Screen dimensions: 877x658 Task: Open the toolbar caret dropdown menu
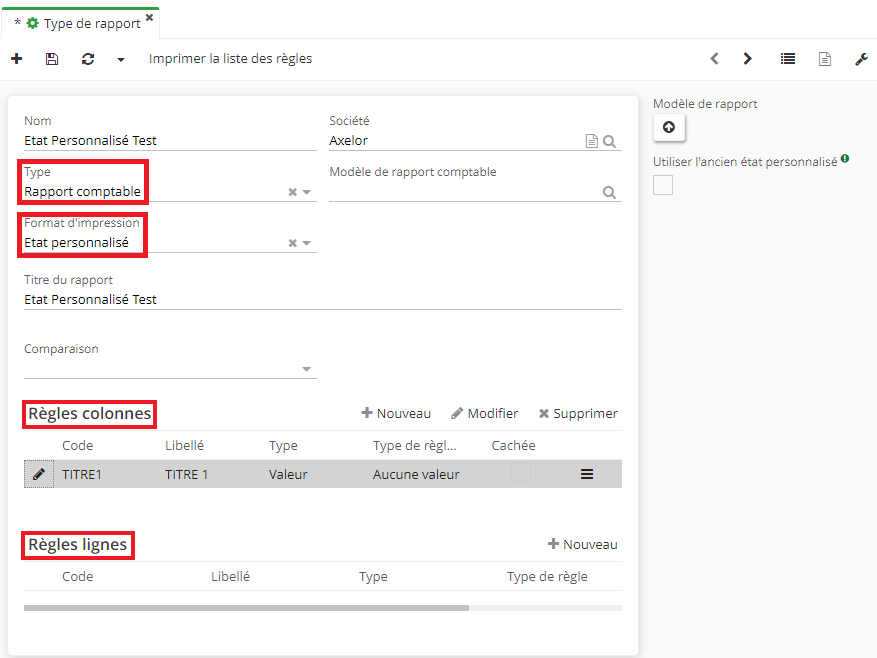(x=121, y=59)
